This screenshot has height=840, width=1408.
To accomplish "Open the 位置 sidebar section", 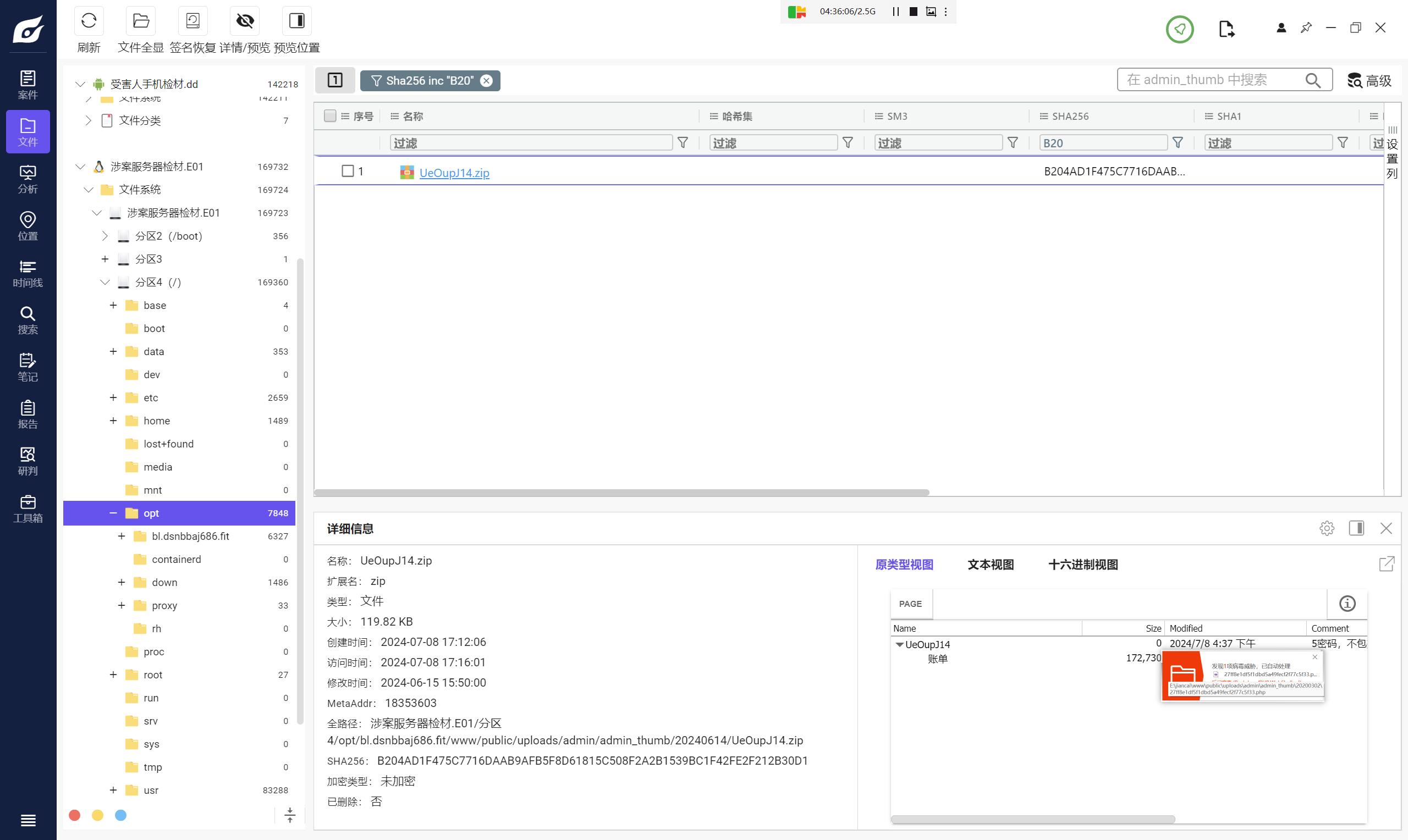I will click(x=28, y=226).
